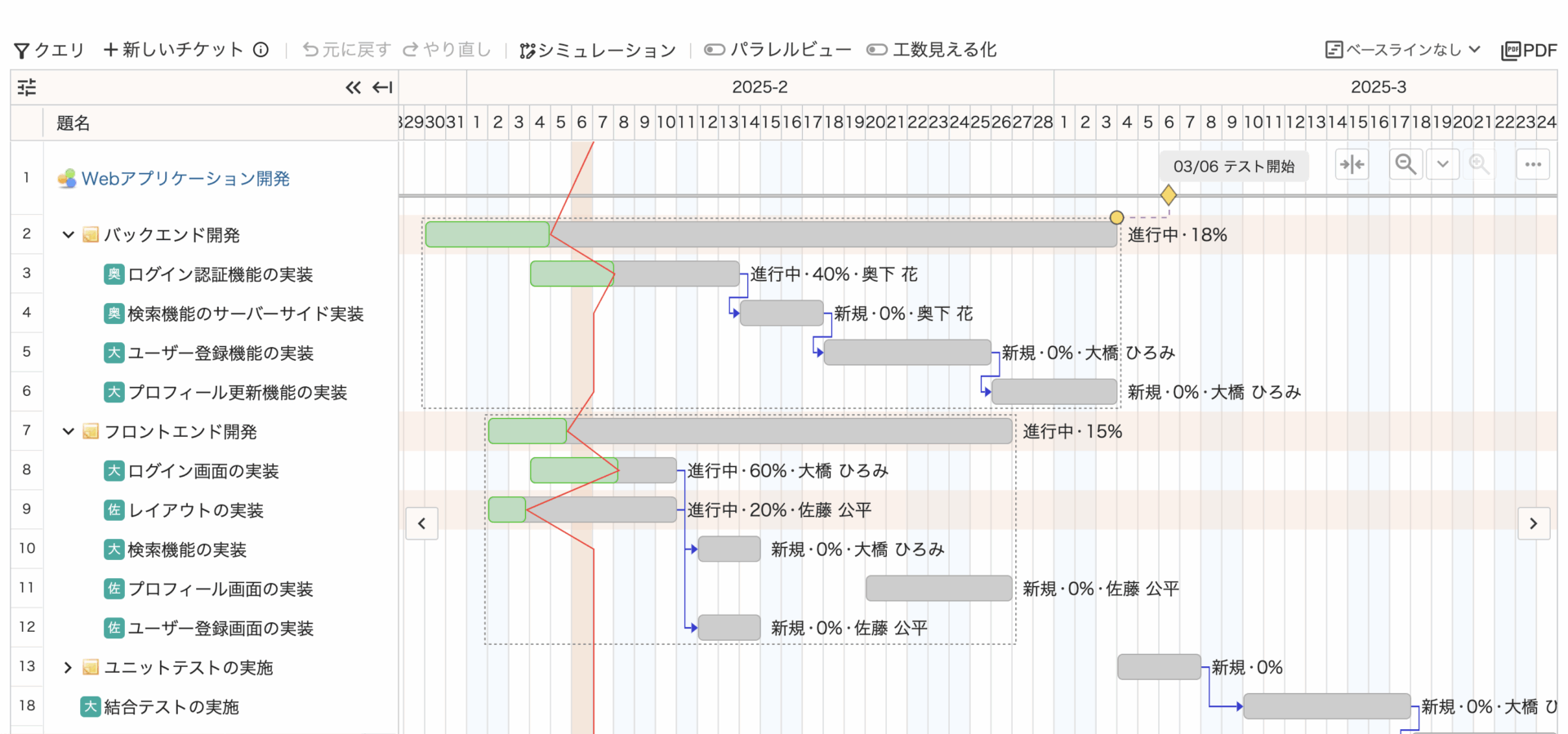
Task: Zoom out the Gantt timeline
Action: [x=1405, y=164]
